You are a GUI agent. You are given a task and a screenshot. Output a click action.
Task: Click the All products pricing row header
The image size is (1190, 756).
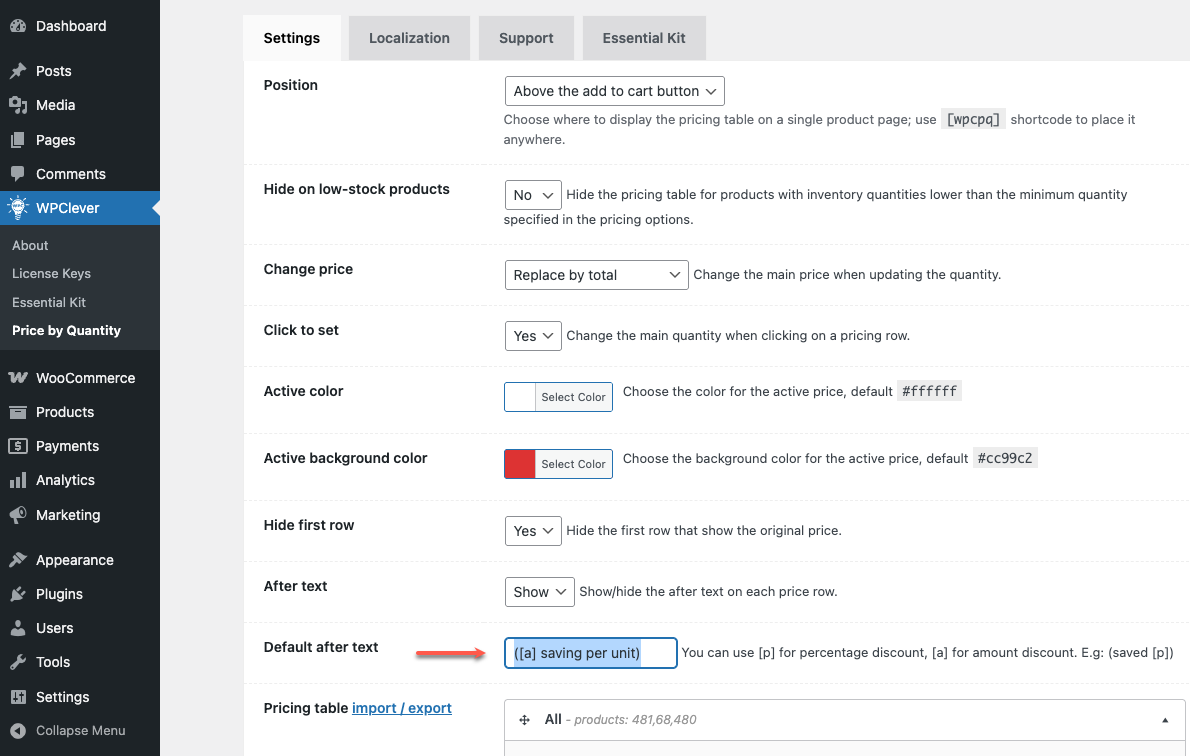(845, 720)
